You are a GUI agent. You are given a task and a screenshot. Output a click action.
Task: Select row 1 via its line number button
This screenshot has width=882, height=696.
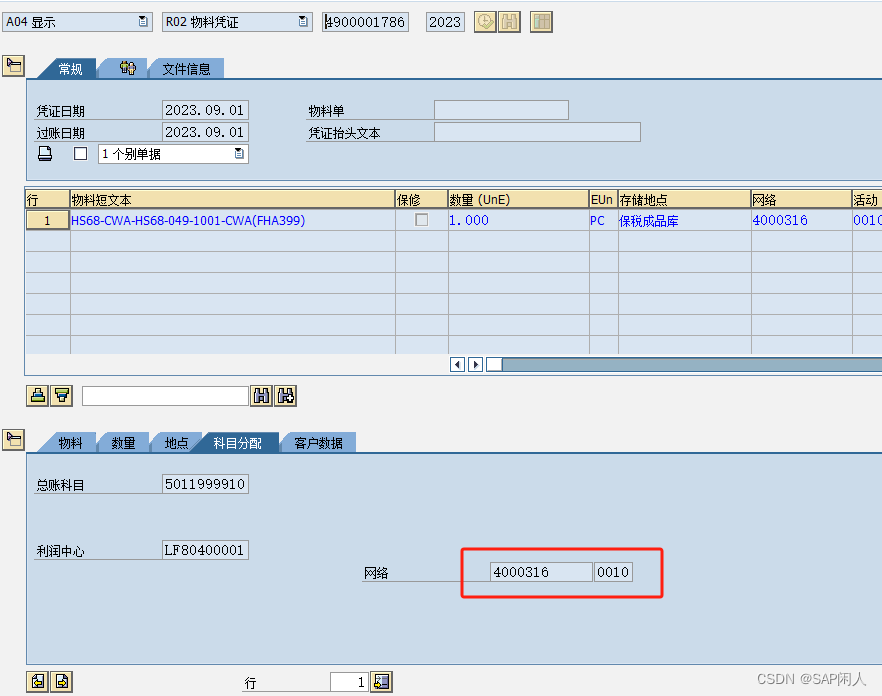47,220
